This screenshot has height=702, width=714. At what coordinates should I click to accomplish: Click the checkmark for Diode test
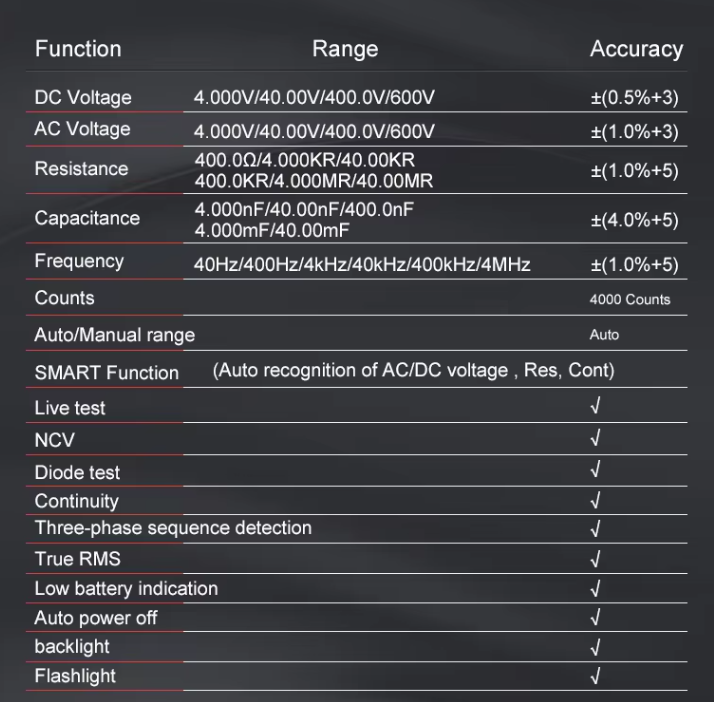point(596,469)
